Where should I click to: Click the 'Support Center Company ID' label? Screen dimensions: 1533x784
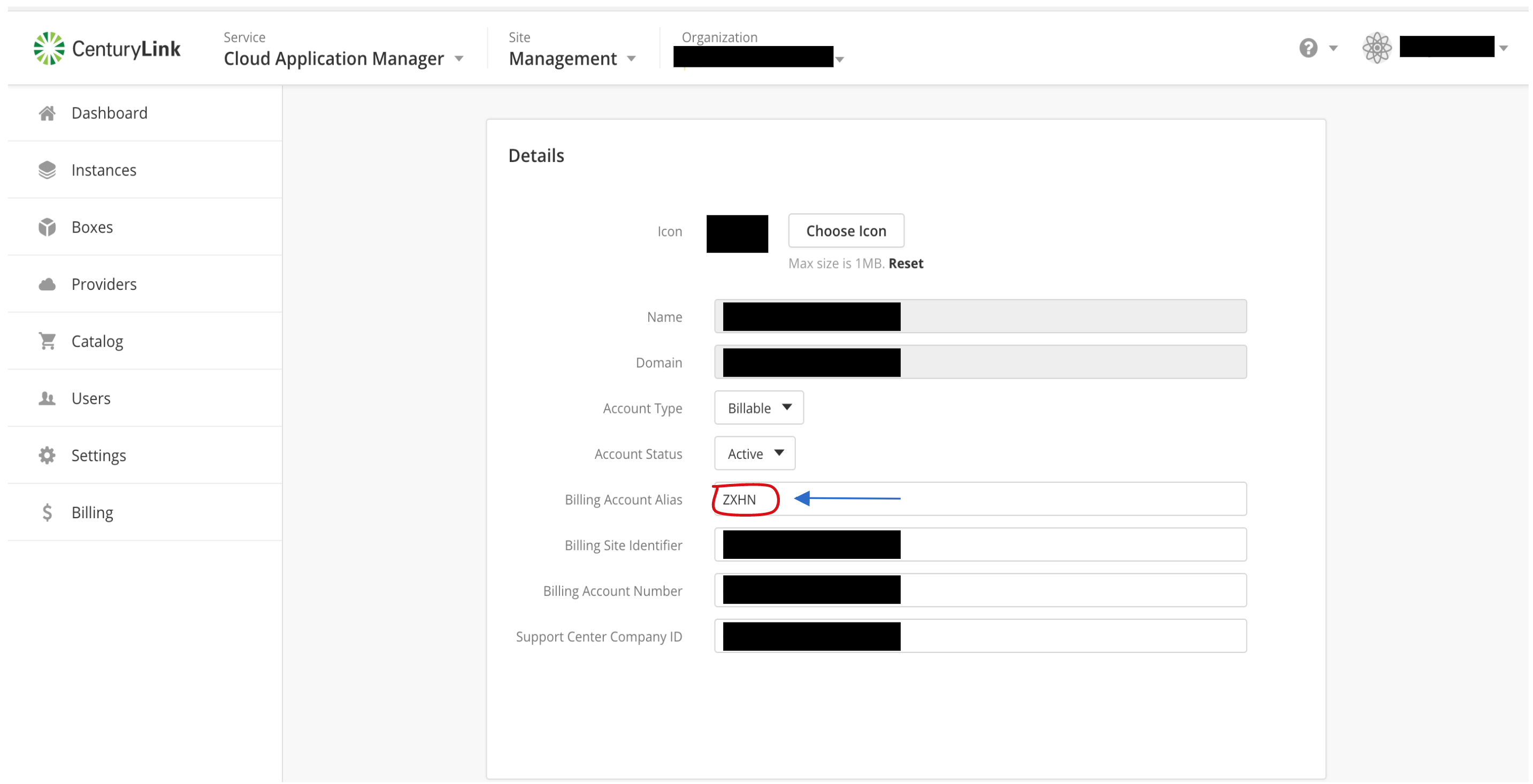pos(599,636)
